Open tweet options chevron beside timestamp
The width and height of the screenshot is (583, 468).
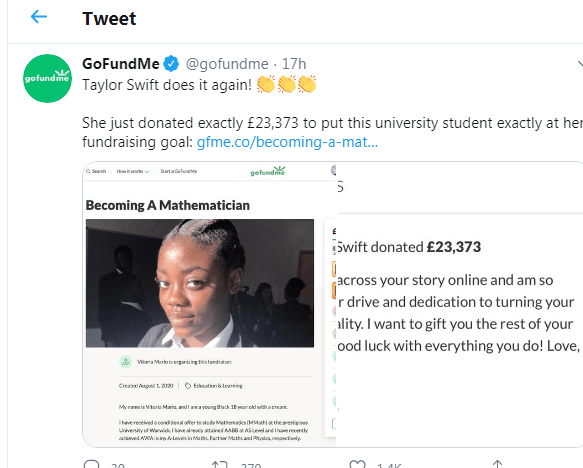point(580,64)
